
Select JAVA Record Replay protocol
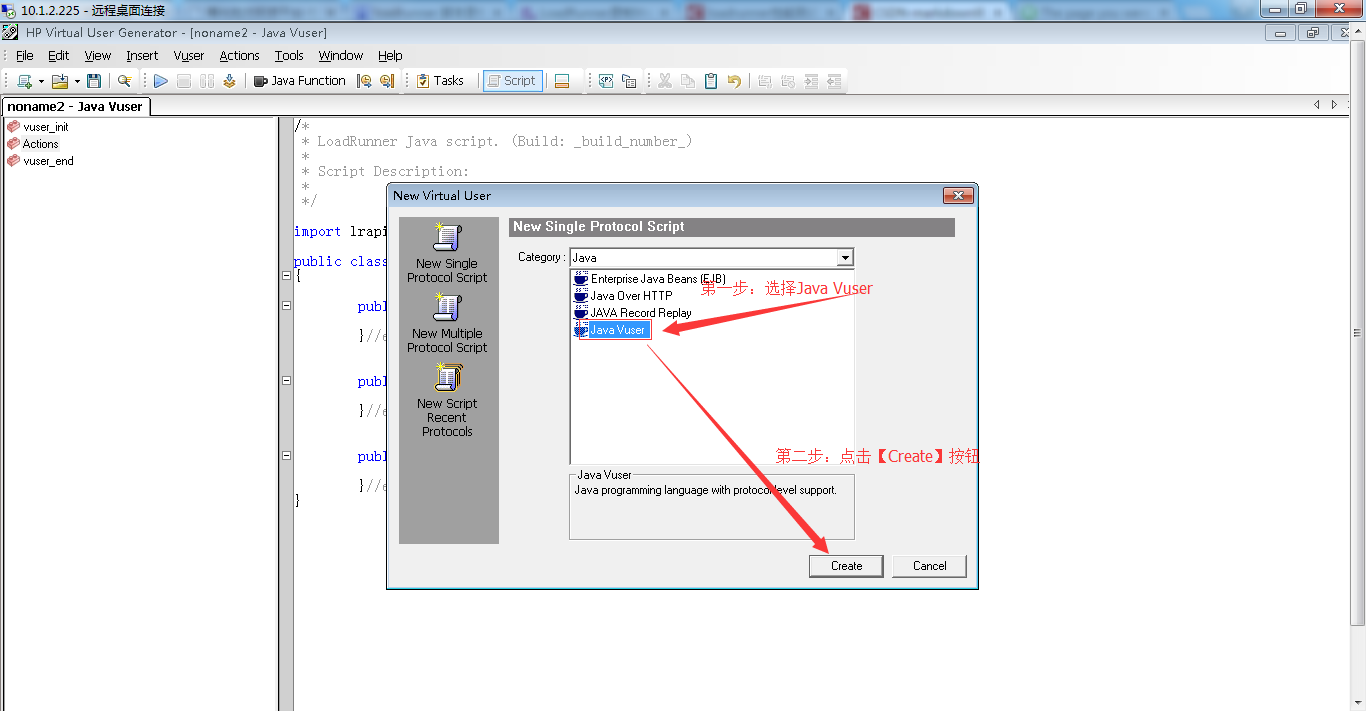[632, 313]
